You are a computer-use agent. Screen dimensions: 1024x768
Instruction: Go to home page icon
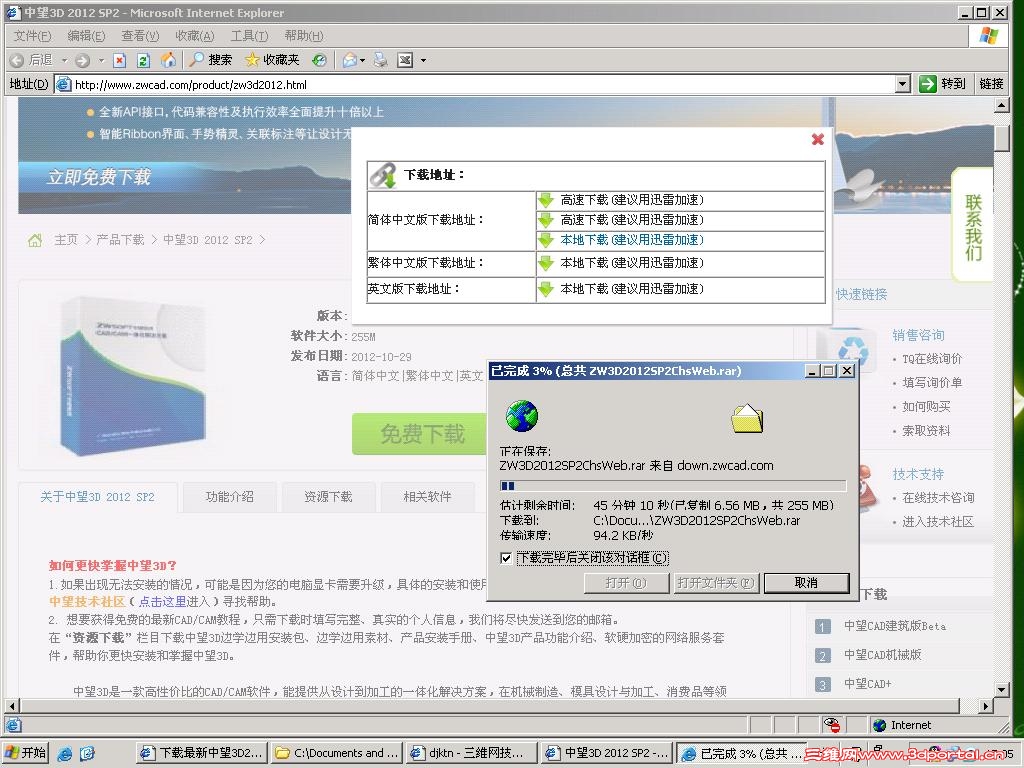pos(168,60)
